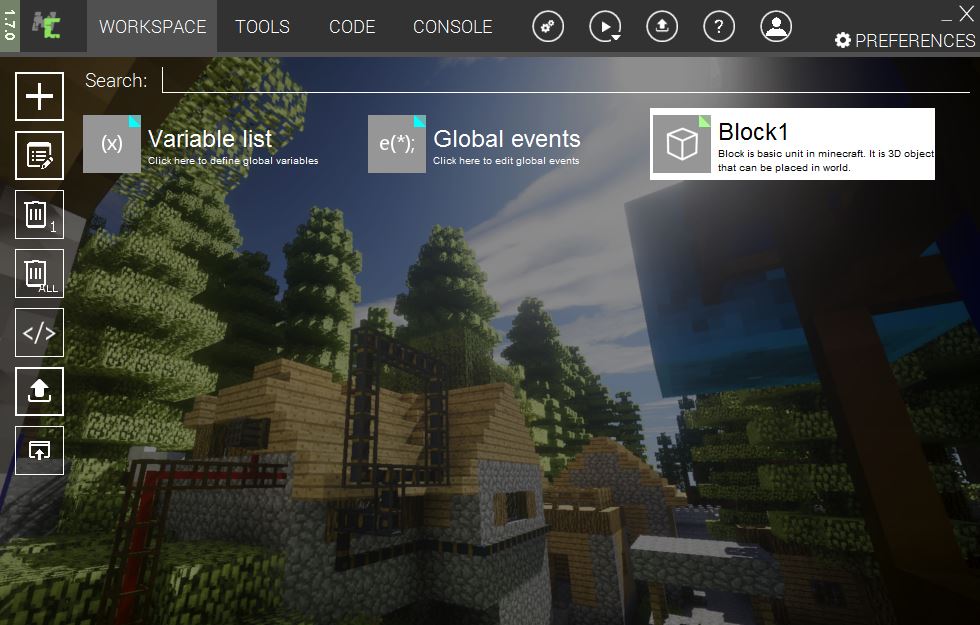This screenshot has width=980, height=625.
Task: Click sidebar export upload tray icon
Action: click(x=39, y=391)
